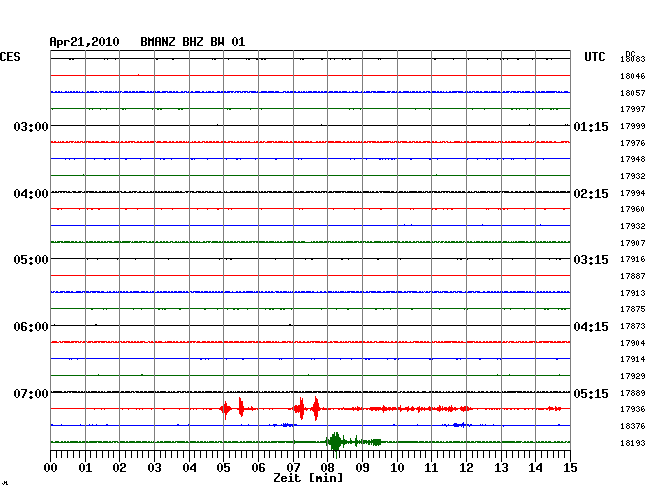Click the date label Apr21,2010

click(x=84, y=42)
